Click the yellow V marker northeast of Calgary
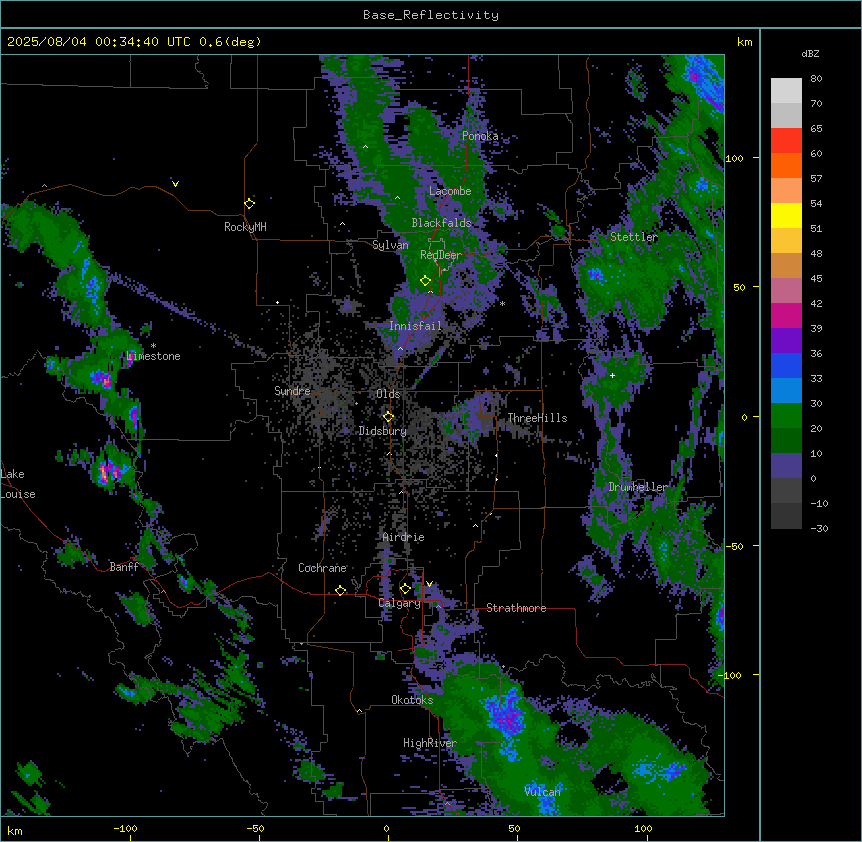The width and height of the screenshot is (862, 842). tap(429, 584)
